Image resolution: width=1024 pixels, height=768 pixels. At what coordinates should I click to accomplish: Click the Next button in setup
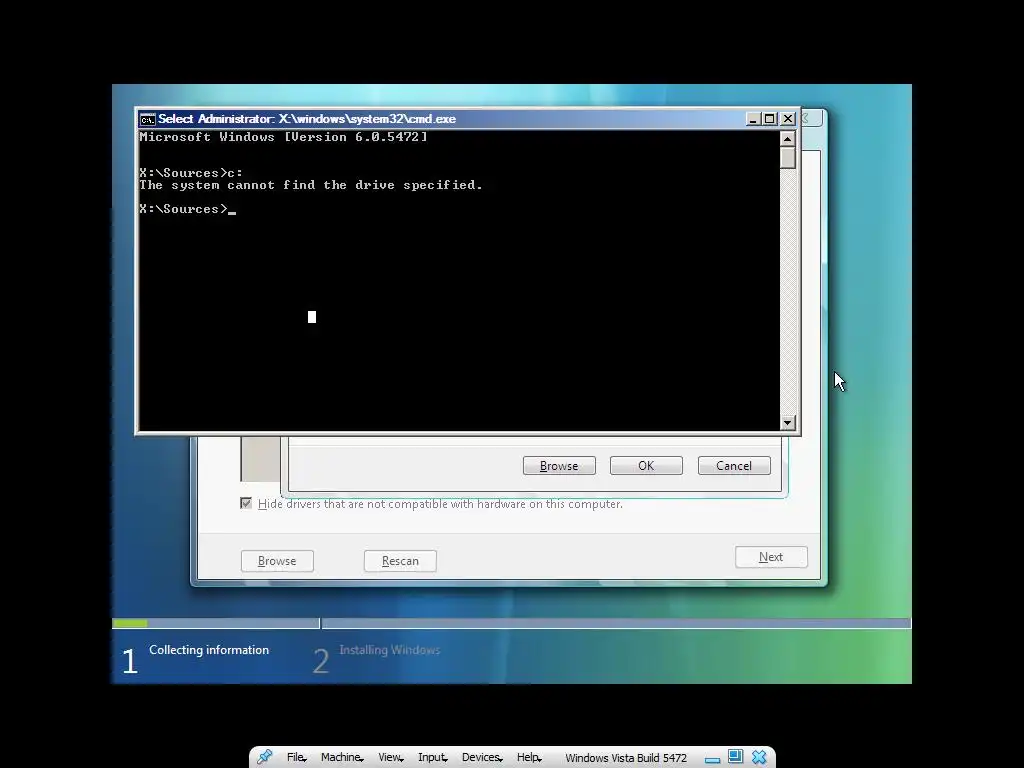click(771, 557)
